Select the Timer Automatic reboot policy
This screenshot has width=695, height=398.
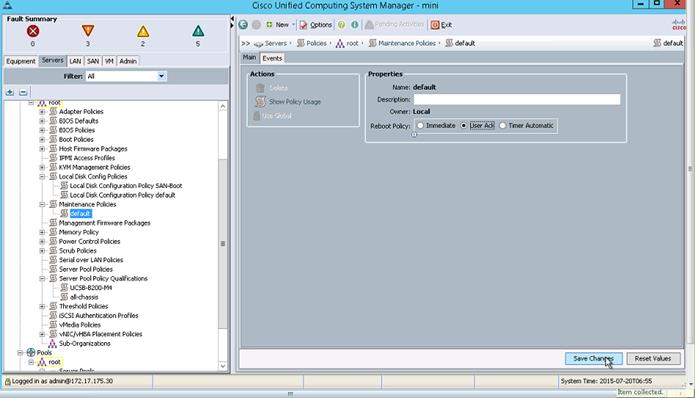coord(502,125)
